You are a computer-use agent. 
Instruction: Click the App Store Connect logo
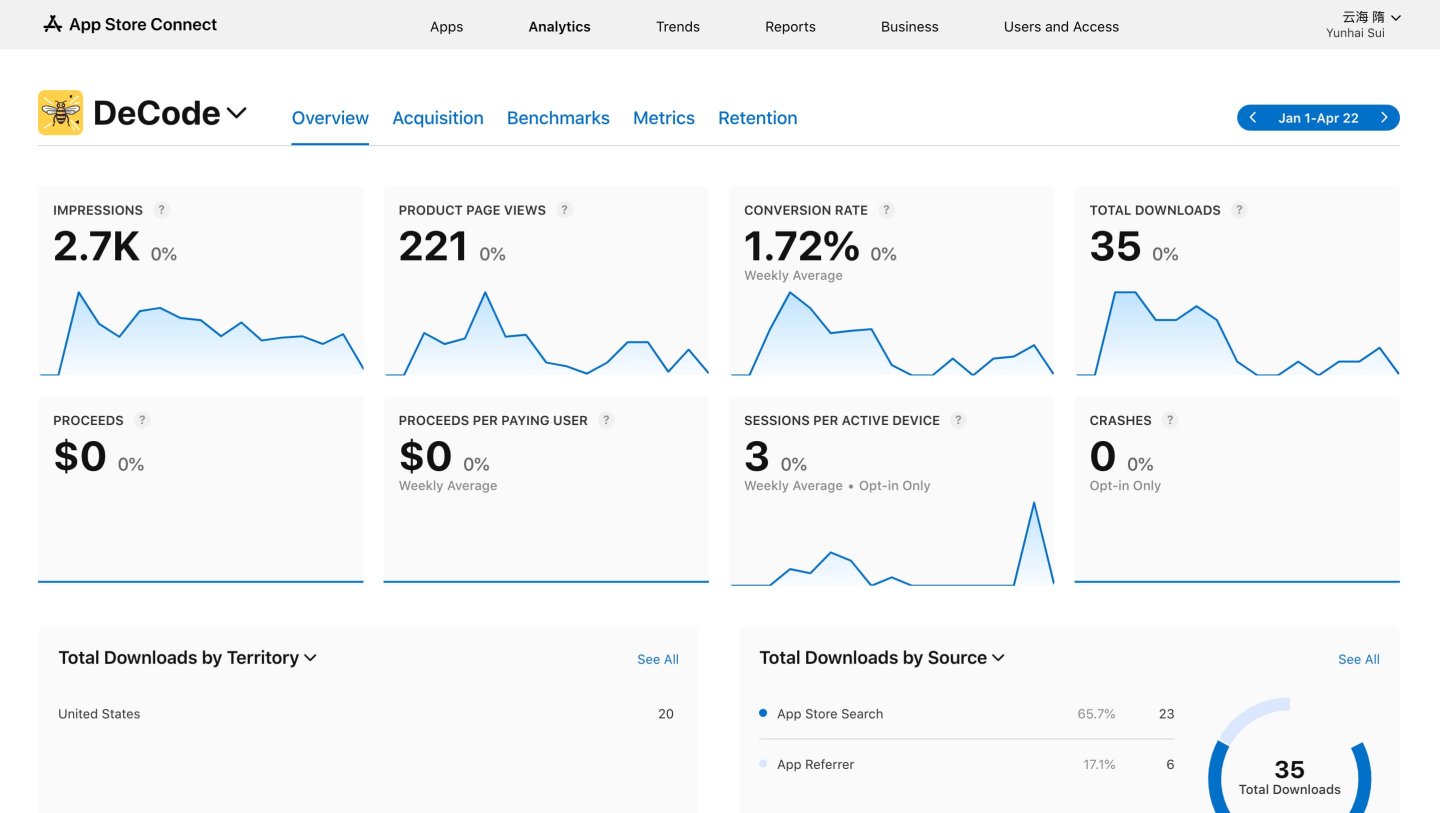(130, 25)
